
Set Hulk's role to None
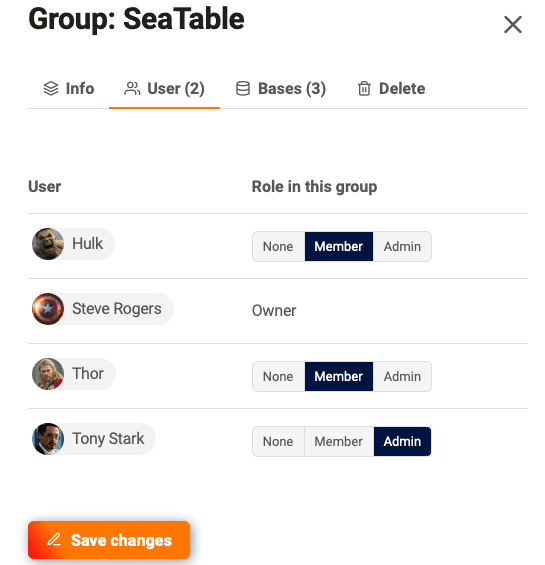(278, 246)
